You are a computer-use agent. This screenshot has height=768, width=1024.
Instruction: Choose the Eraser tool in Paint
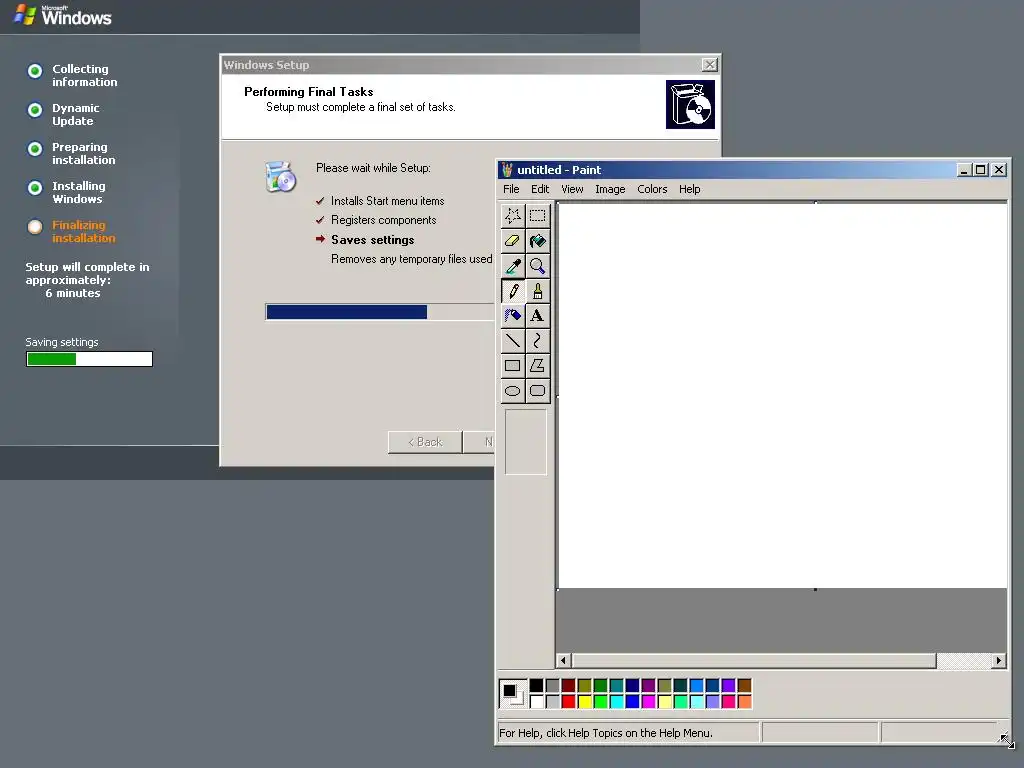click(513, 241)
